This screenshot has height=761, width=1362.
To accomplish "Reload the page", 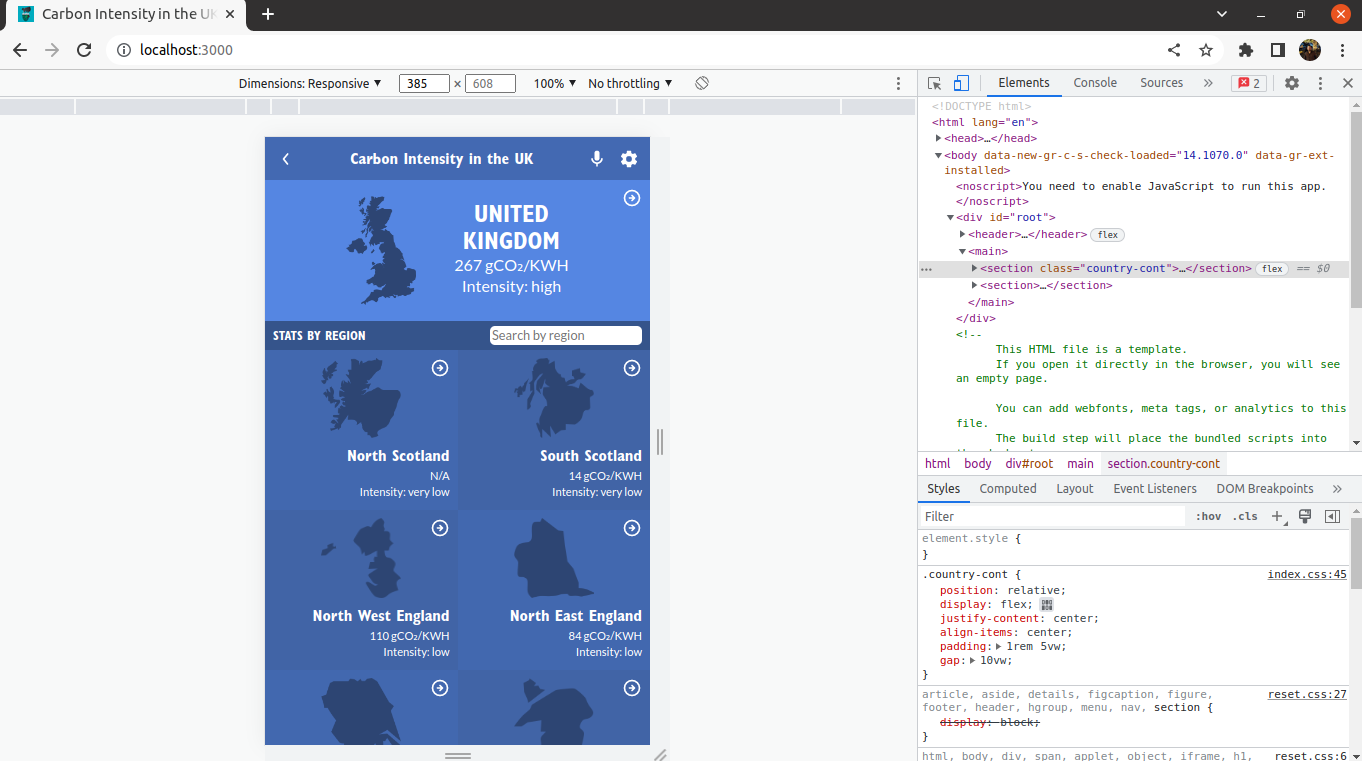I will coord(84,50).
